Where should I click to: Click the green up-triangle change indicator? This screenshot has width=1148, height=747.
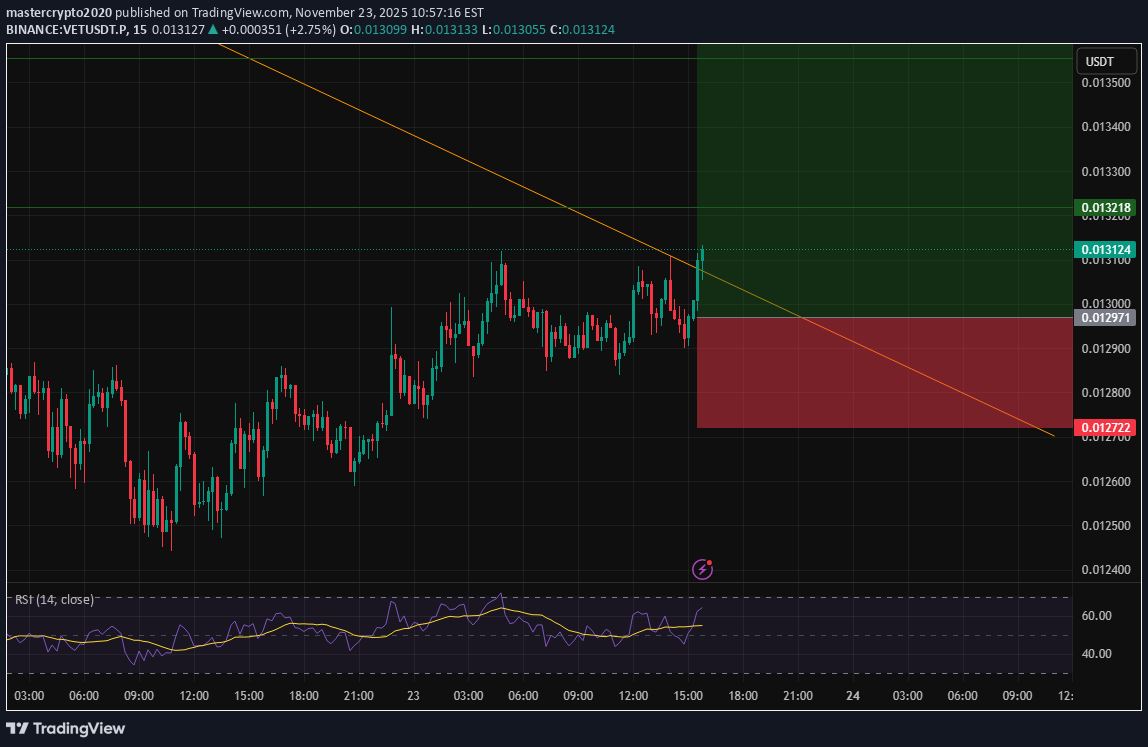pyautogui.click(x=213, y=30)
